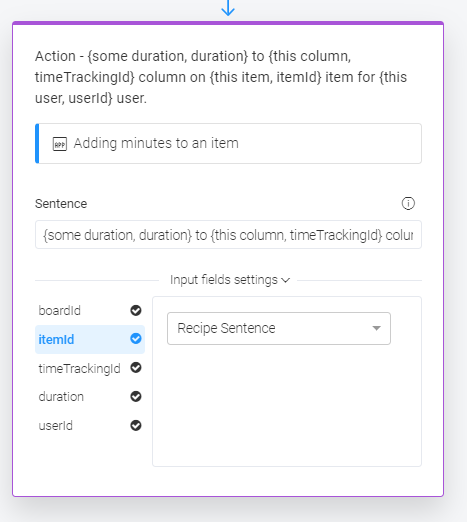Click the Sentence text input
Viewport: 467px width, 522px height.
point(228,234)
